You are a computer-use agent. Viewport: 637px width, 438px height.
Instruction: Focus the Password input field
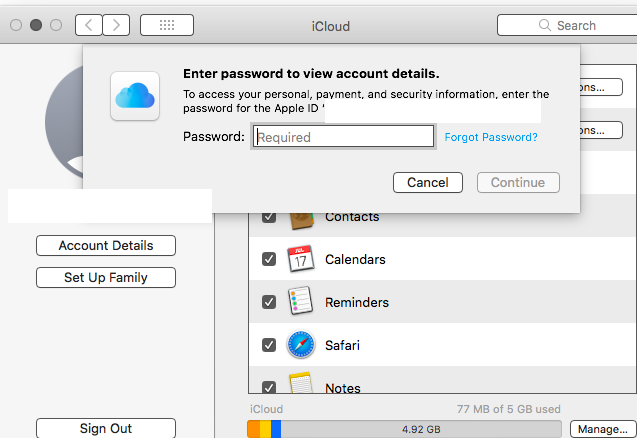pos(343,137)
